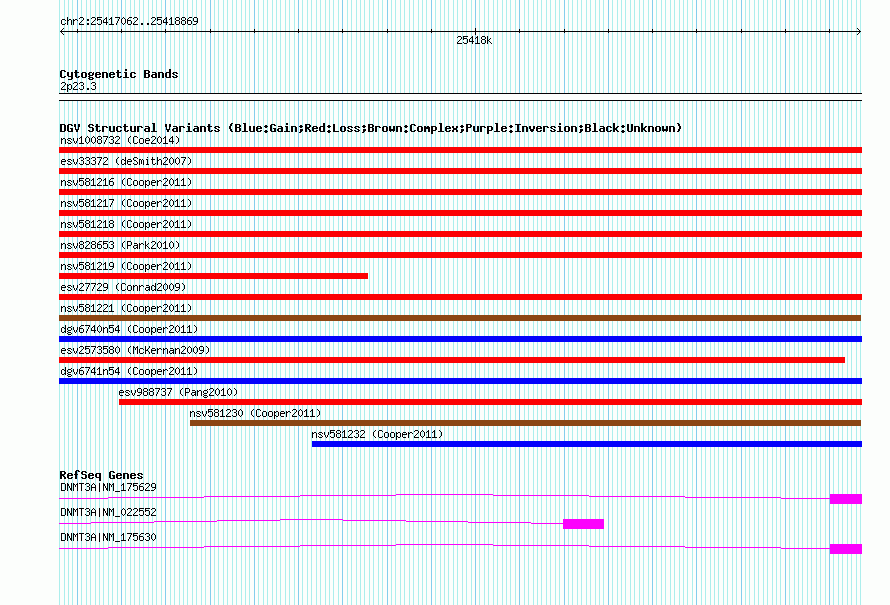The image size is (890, 605).
Task: Click the short red nsv581219 loss bar
Action: tap(213, 276)
